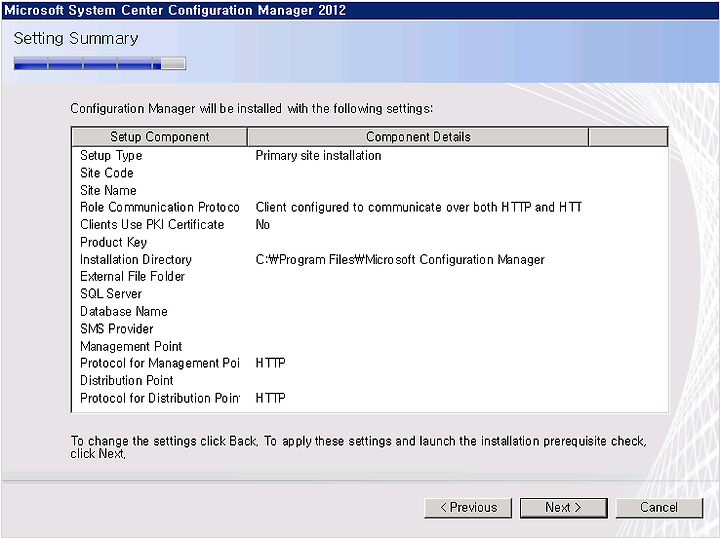This screenshot has height=538, width=720.
Task: Select the Site Code row
Action: click(370, 173)
